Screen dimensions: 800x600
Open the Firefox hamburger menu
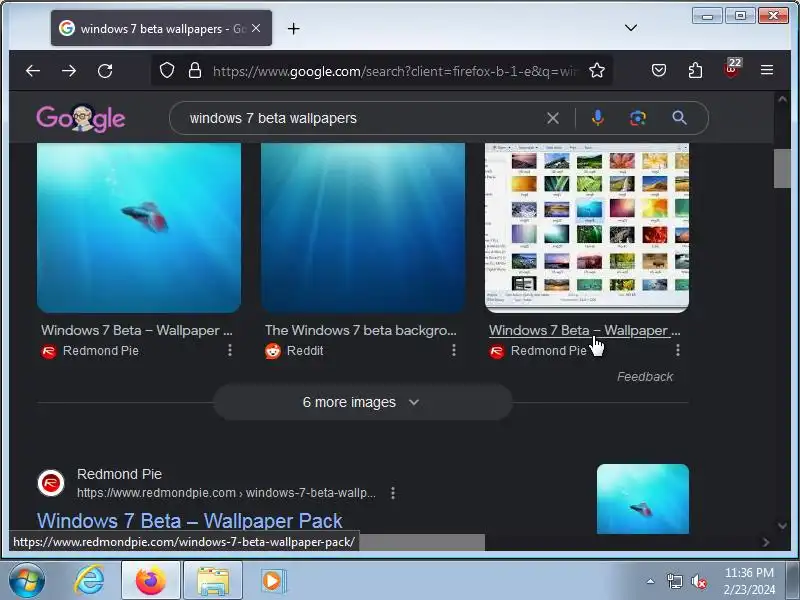[767, 70]
